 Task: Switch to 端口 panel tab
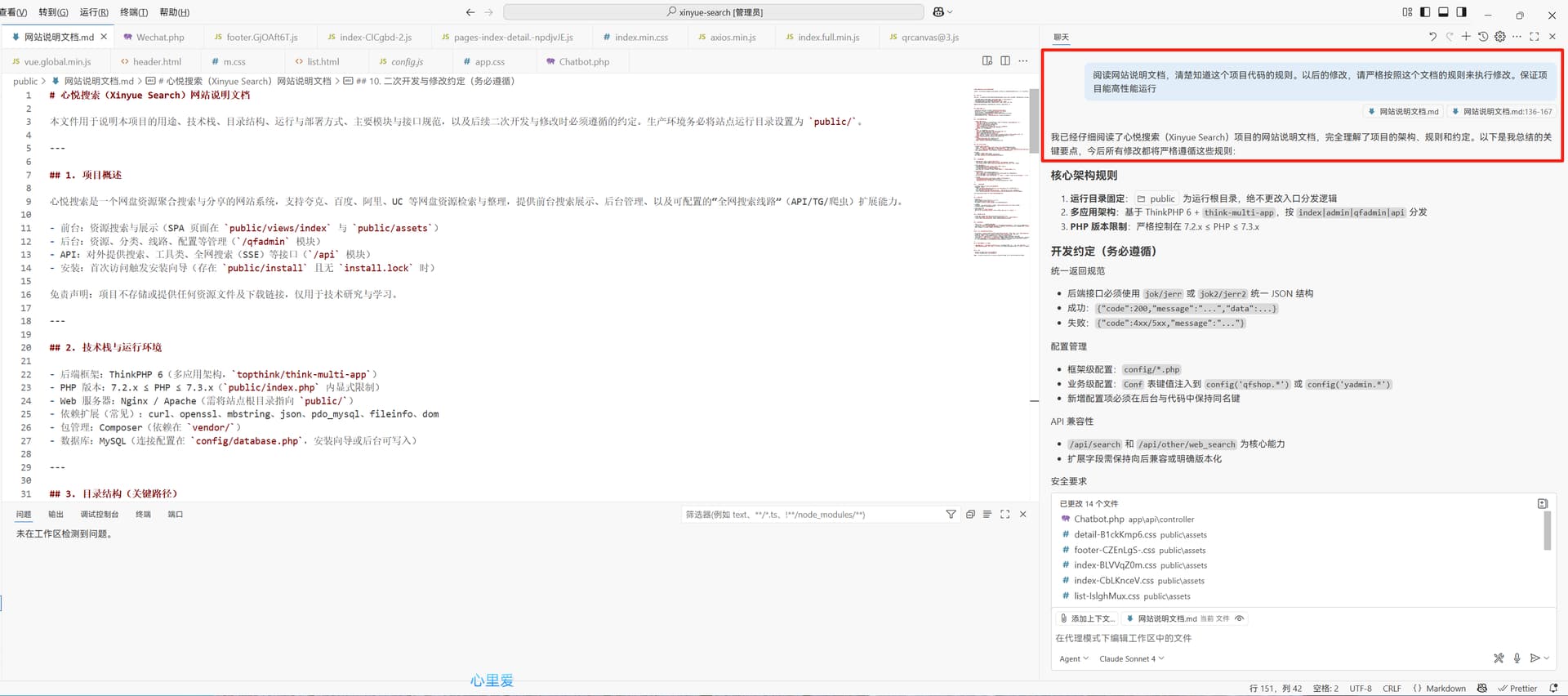[175, 515]
